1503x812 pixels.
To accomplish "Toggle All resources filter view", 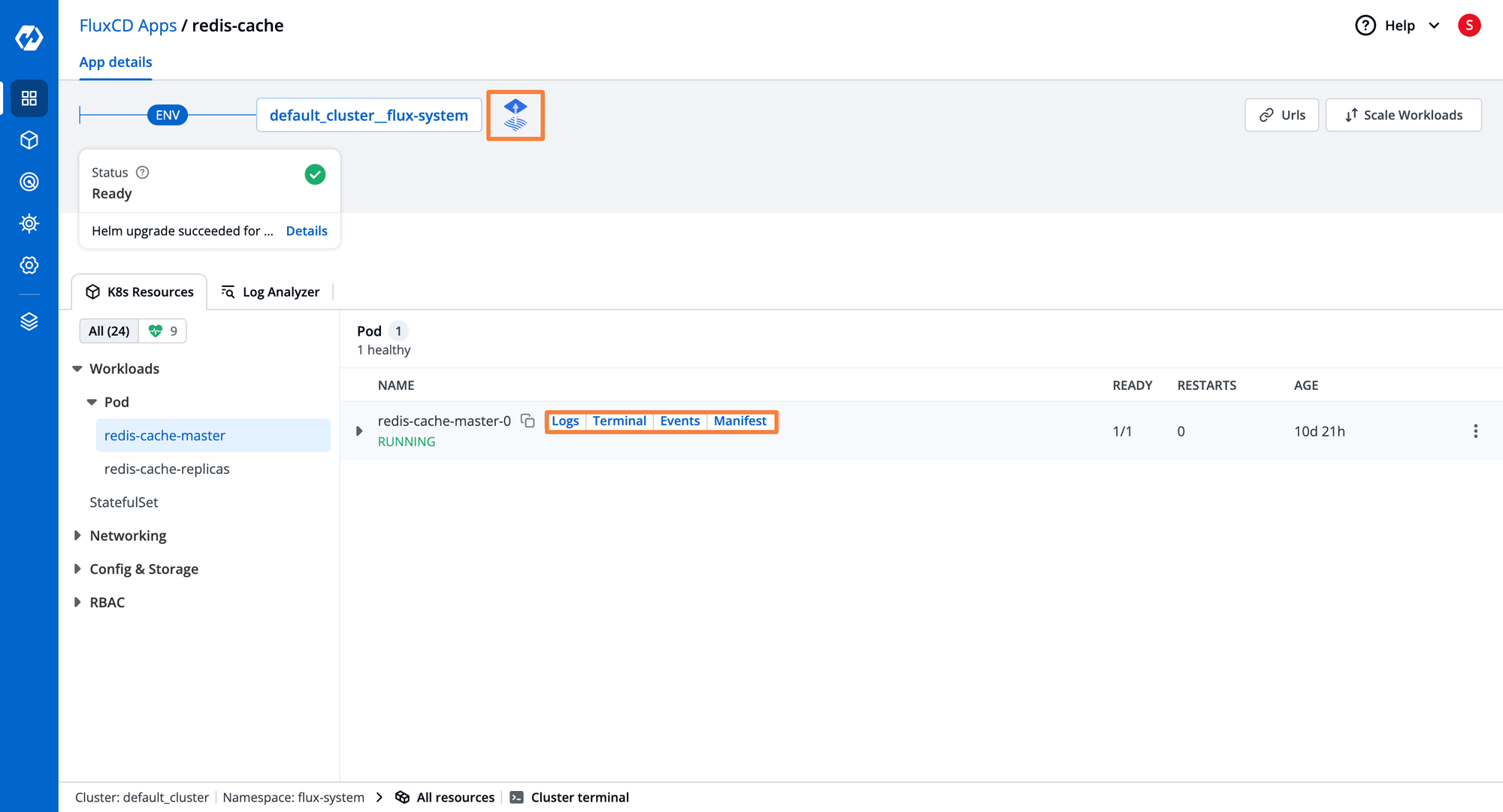I will pyautogui.click(x=444, y=797).
